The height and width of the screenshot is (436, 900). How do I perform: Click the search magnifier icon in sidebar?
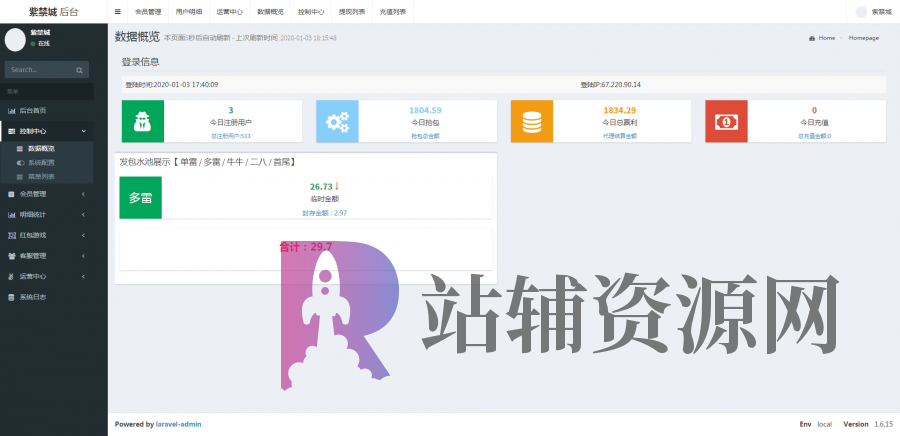coord(79,70)
